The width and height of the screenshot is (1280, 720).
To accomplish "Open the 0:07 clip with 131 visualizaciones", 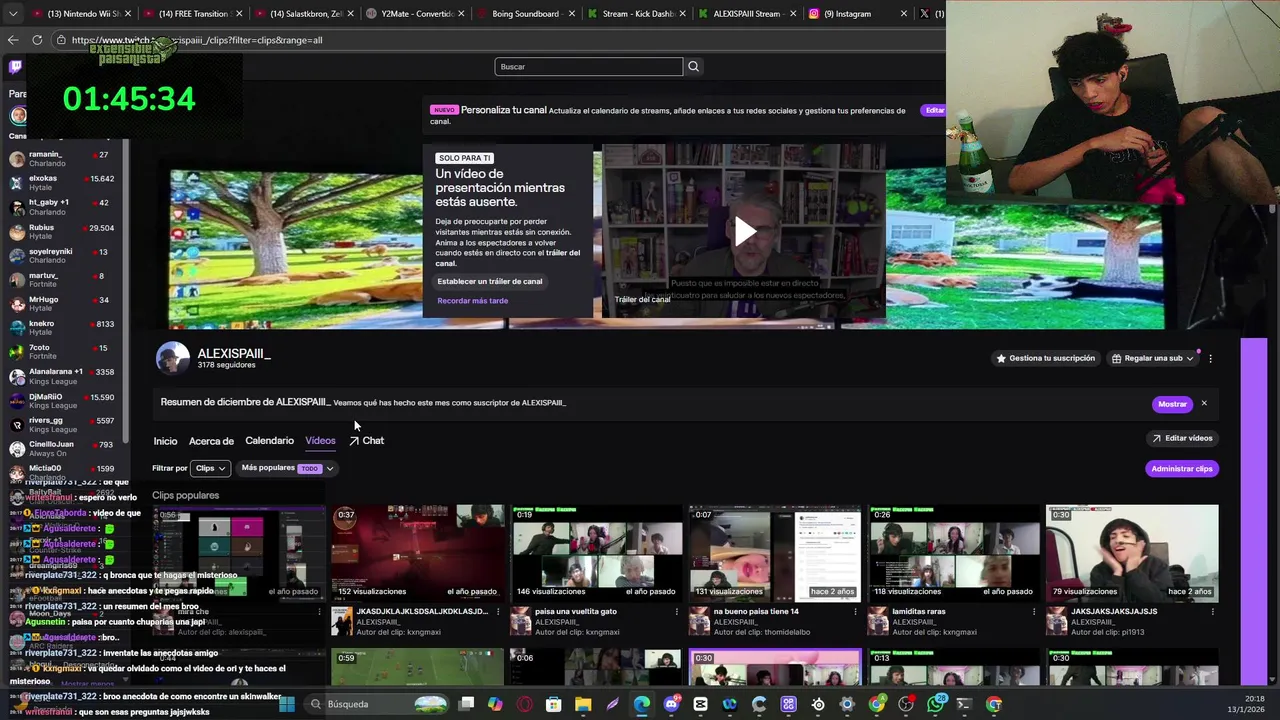I will (x=774, y=552).
